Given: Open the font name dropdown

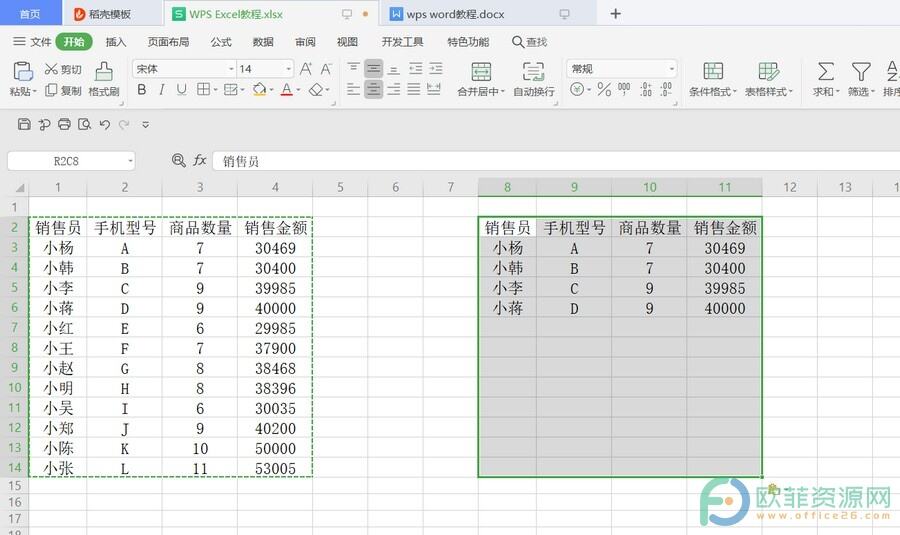Looking at the screenshot, I should (x=231, y=69).
